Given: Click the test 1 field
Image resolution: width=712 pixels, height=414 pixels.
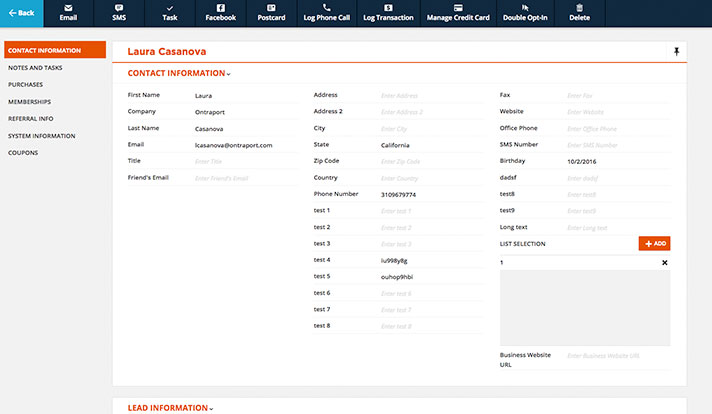Looking at the screenshot, I should point(432,211).
